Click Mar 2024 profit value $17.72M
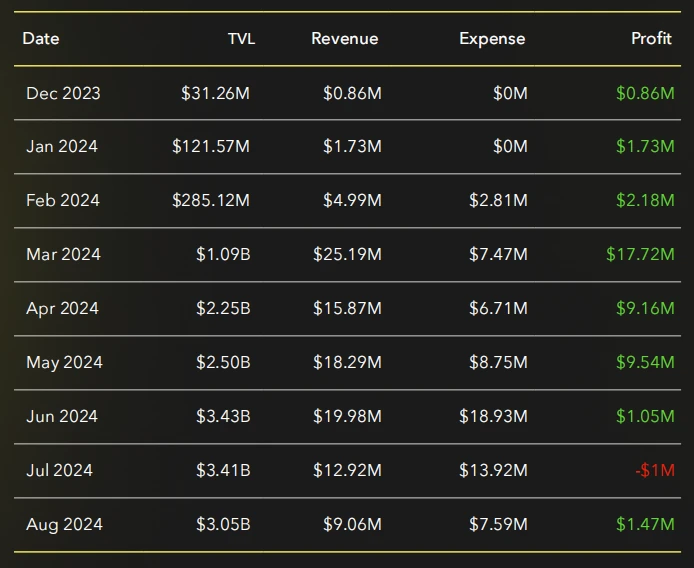 (x=640, y=255)
